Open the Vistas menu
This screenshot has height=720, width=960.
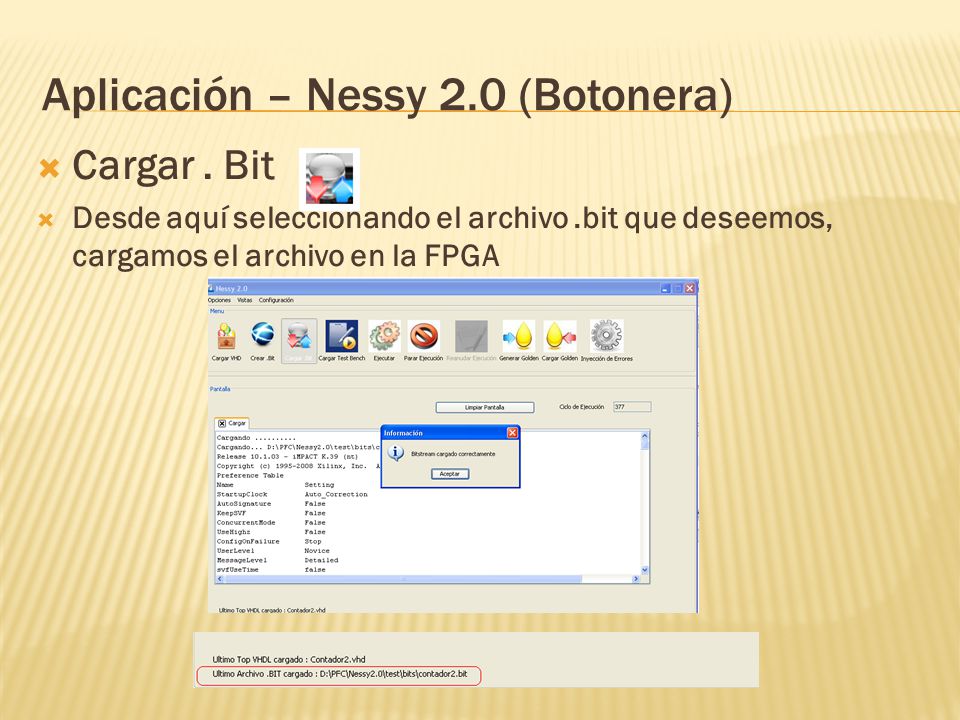[x=245, y=300]
